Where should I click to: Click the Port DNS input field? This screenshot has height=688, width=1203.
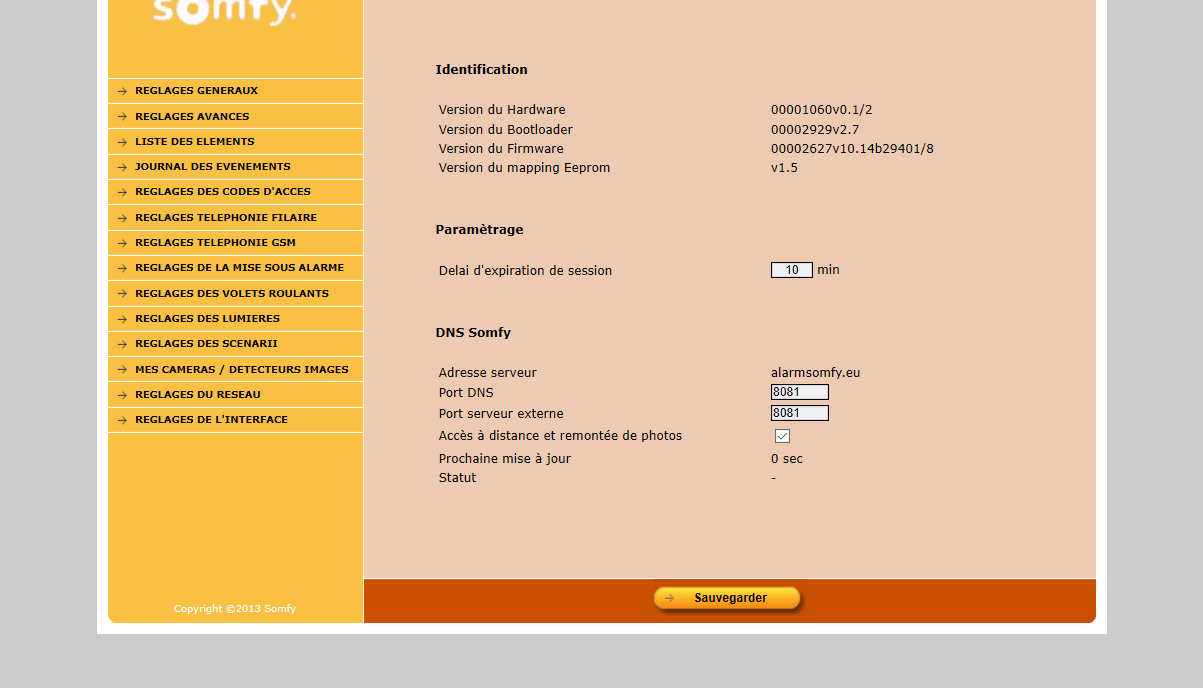(800, 392)
